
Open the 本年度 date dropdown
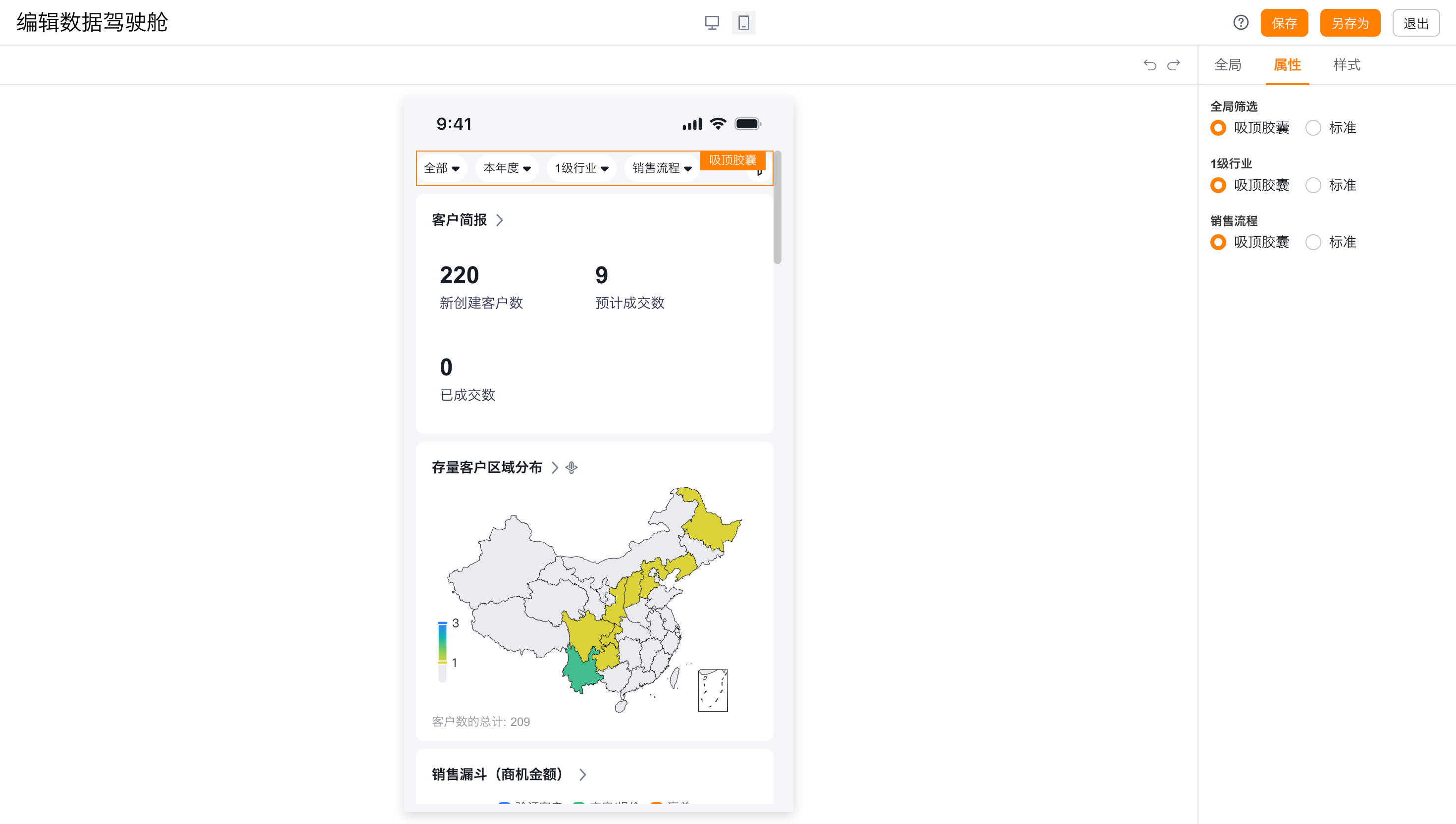507,168
